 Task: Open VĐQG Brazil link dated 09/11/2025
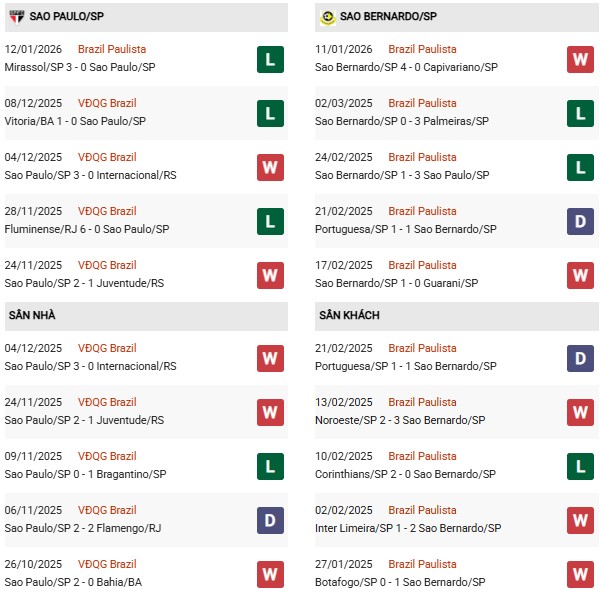109,456
